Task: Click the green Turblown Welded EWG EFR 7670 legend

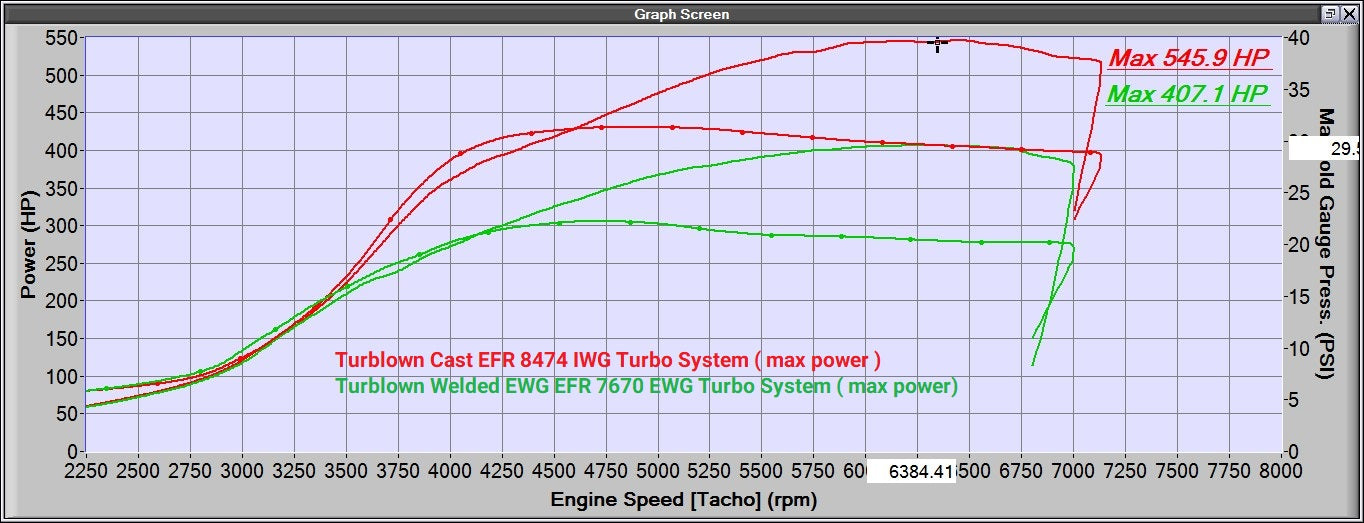Action: [646, 385]
